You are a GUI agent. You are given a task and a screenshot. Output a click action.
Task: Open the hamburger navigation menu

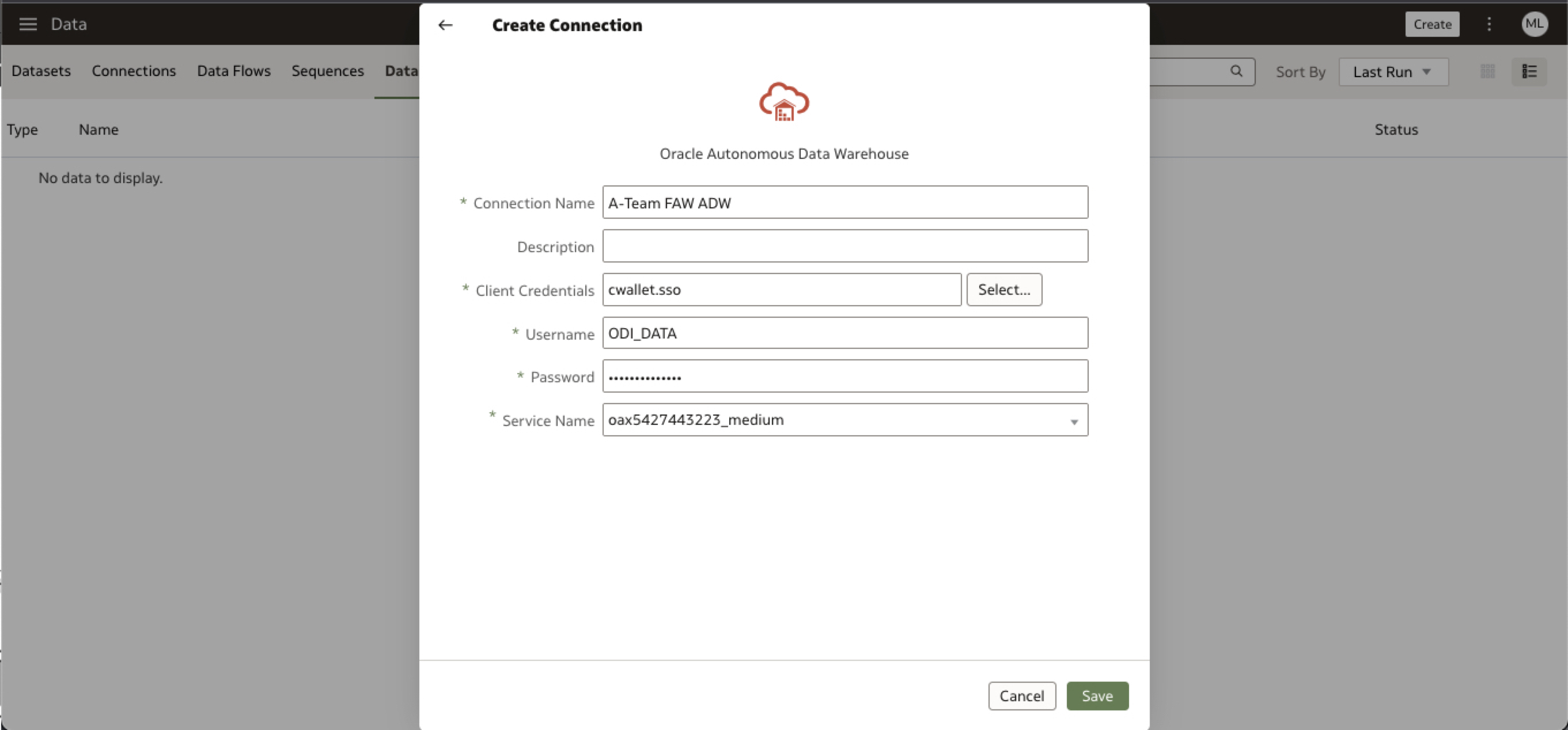pyautogui.click(x=28, y=24)
